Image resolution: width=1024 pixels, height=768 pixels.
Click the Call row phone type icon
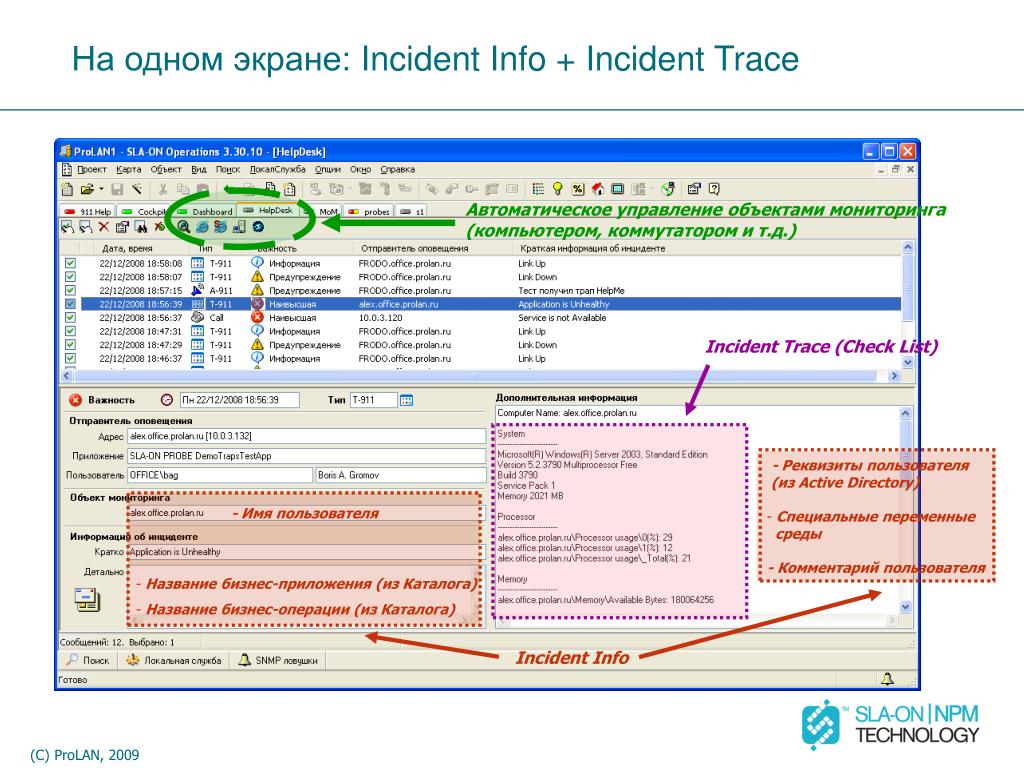point(197,317)
